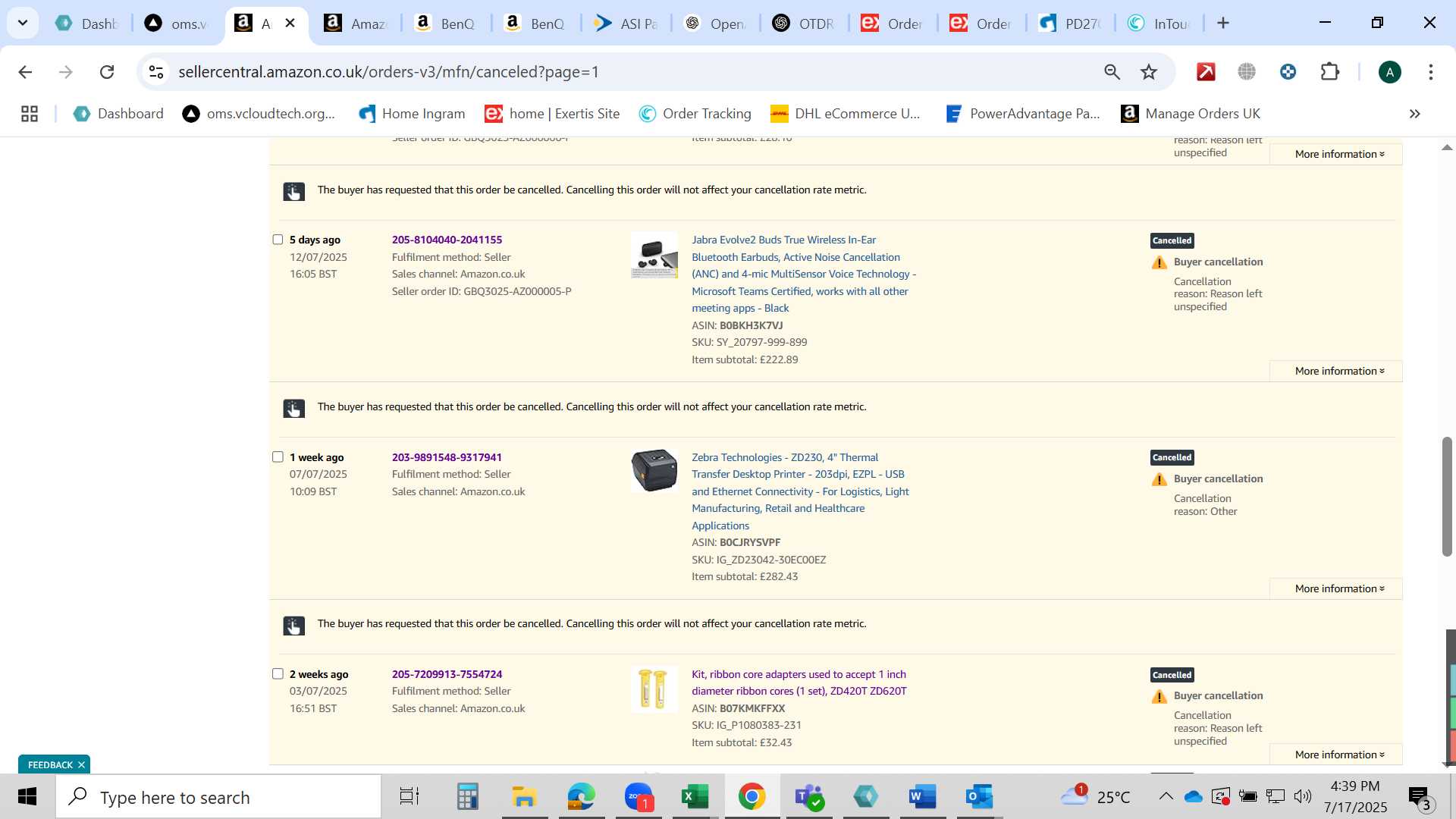Launch Calculator from the taskbar
The height and width of the screenshot is (819, 1456).
click(x=467, y=797)
